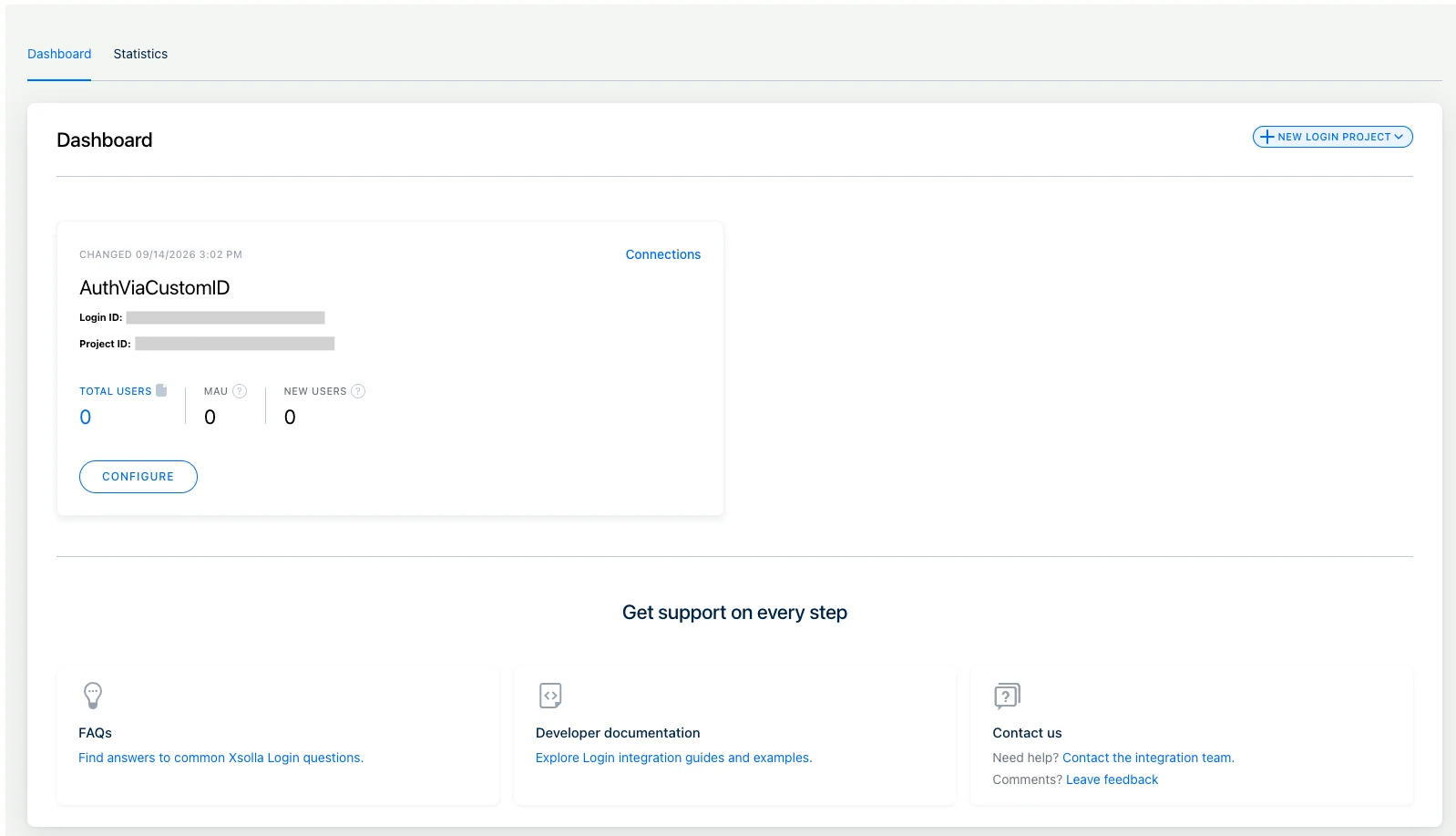1456x836 pixels.
Task: Switch to the Statistics tab
Action: (x=140, y=54)
